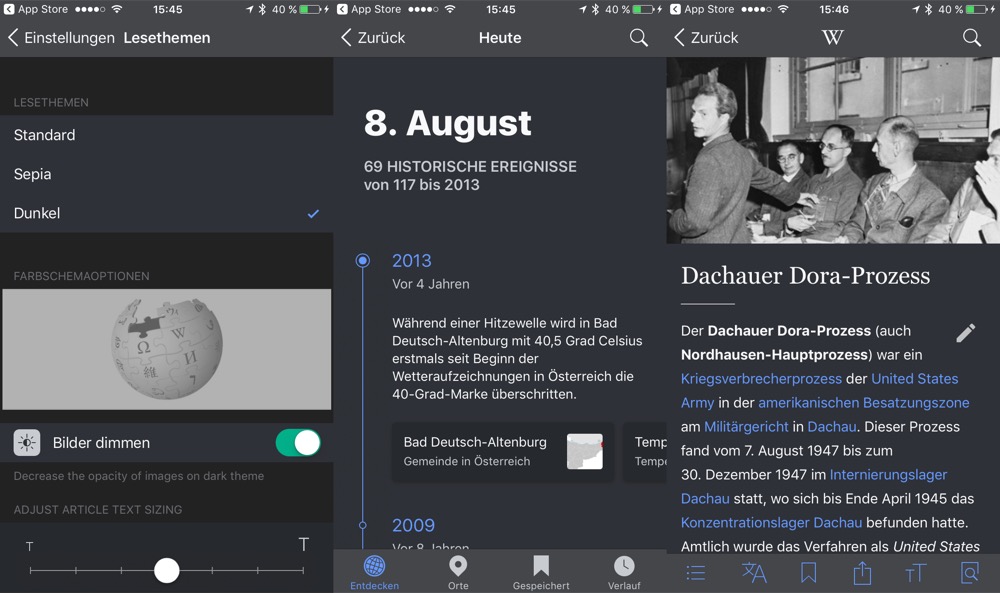Open the text size icon
1000x593 pixels.
(x=915, y=572)
